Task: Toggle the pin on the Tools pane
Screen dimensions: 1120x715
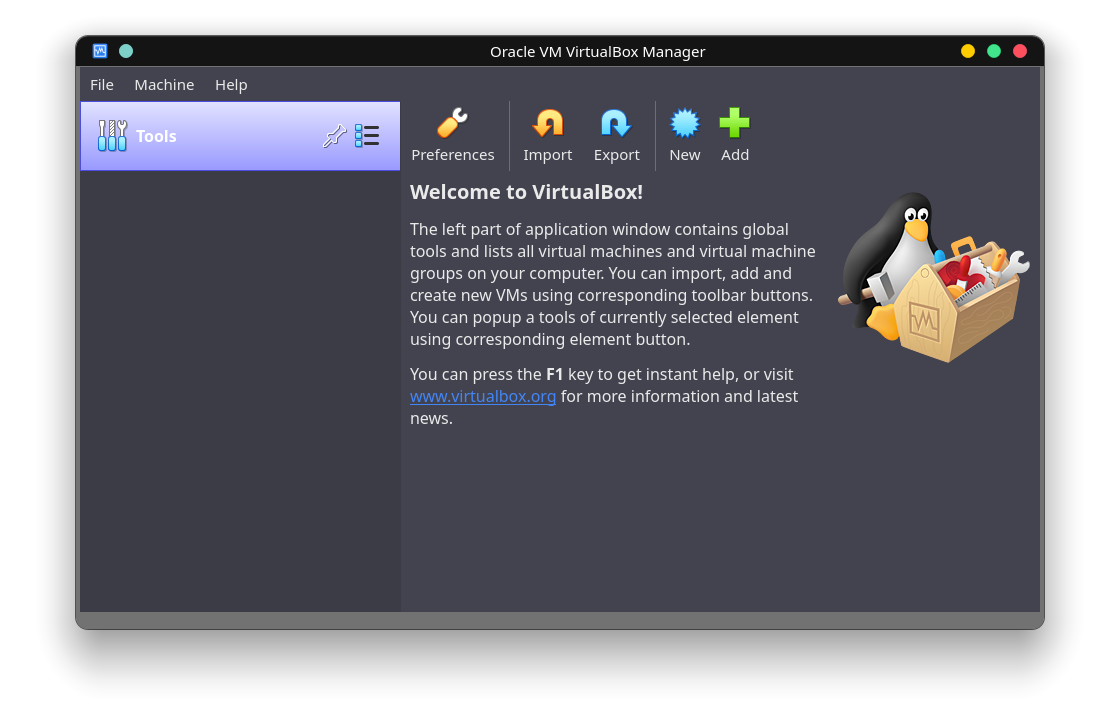Action: pos(334,135)
